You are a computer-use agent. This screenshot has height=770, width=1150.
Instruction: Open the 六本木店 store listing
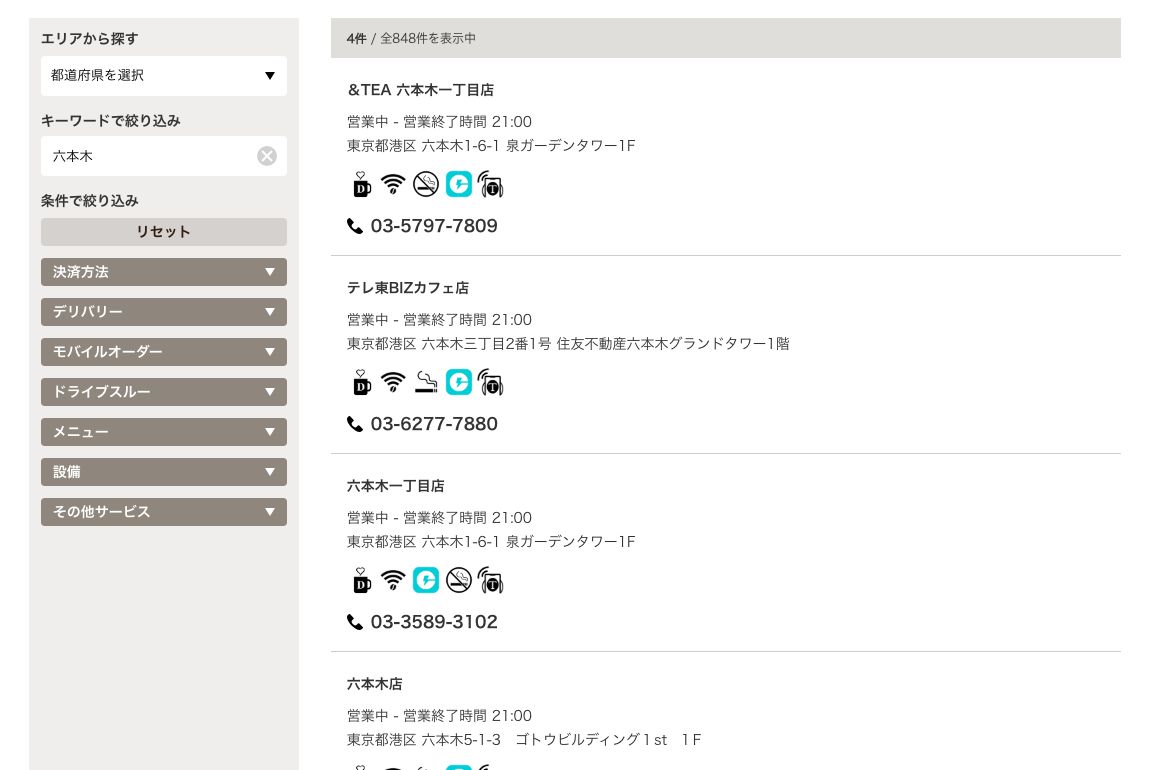375,684
